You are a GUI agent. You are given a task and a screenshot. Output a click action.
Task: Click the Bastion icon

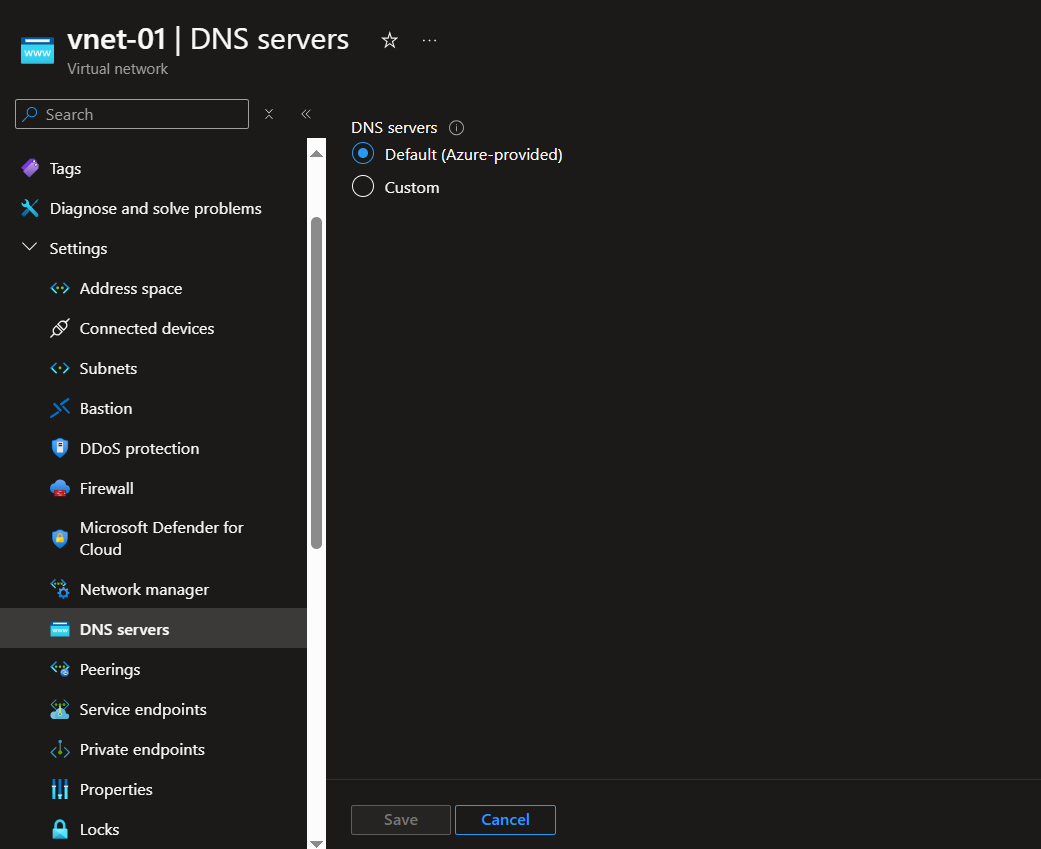tap(60, 408)
